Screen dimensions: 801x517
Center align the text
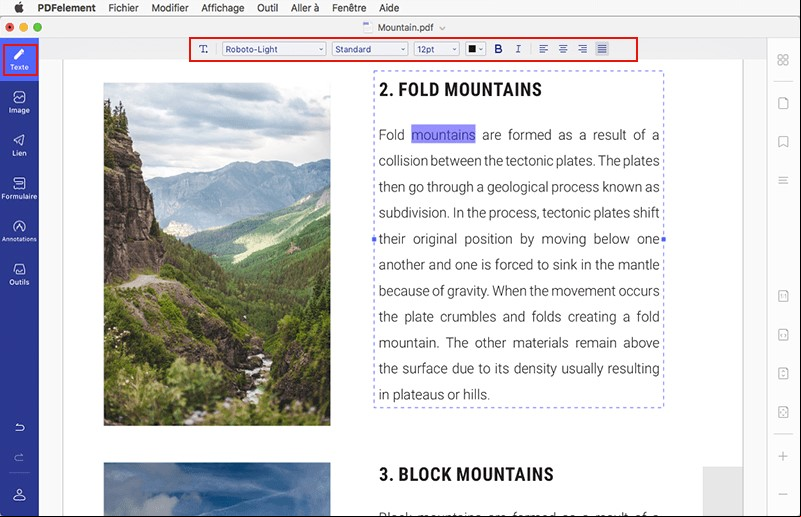(x=563, y=49)
